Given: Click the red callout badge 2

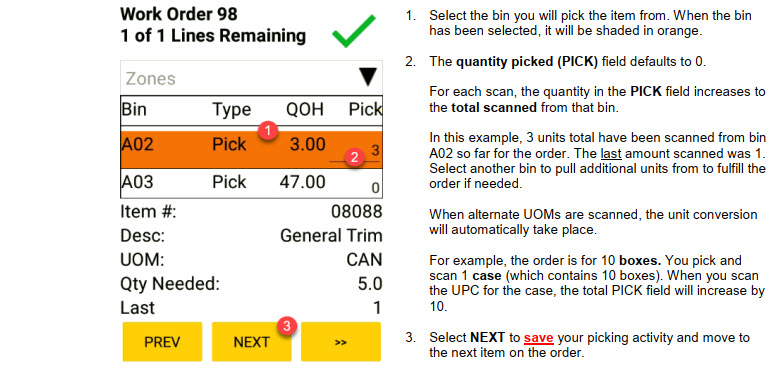Looking at the screenshot, I should (354, 158).
